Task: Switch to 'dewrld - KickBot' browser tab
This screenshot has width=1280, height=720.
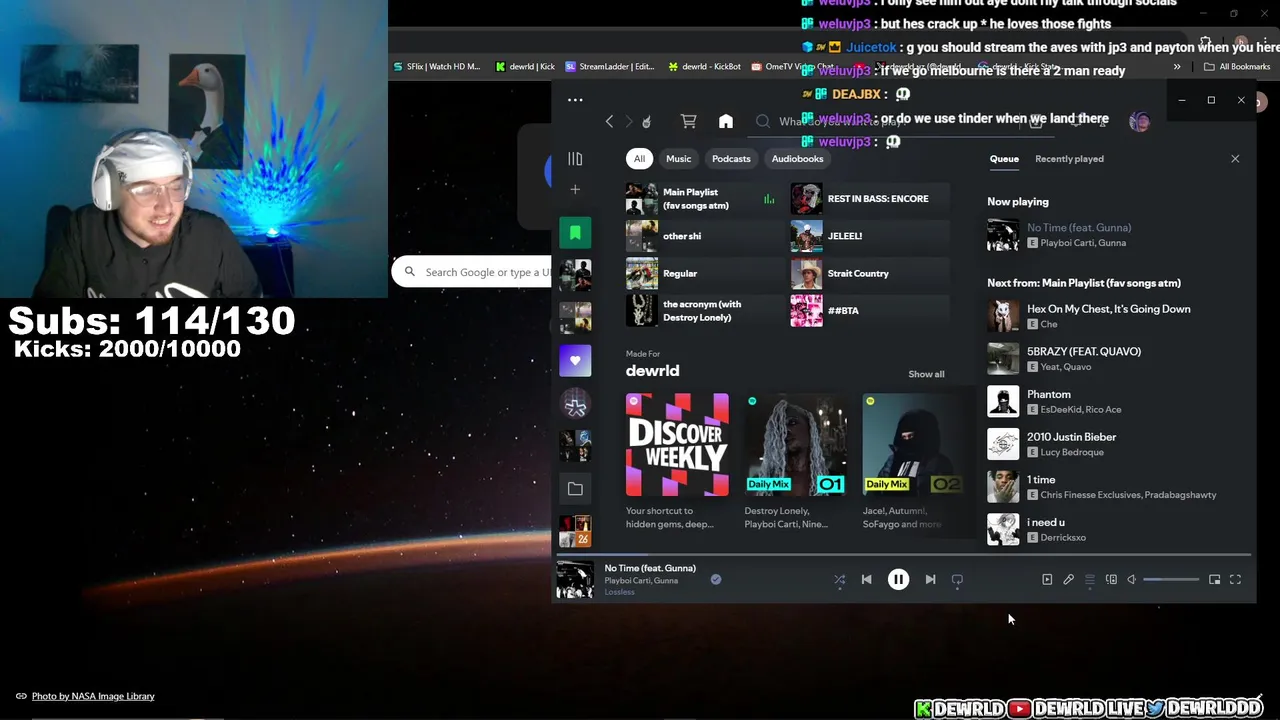Action: pos(705,67)
